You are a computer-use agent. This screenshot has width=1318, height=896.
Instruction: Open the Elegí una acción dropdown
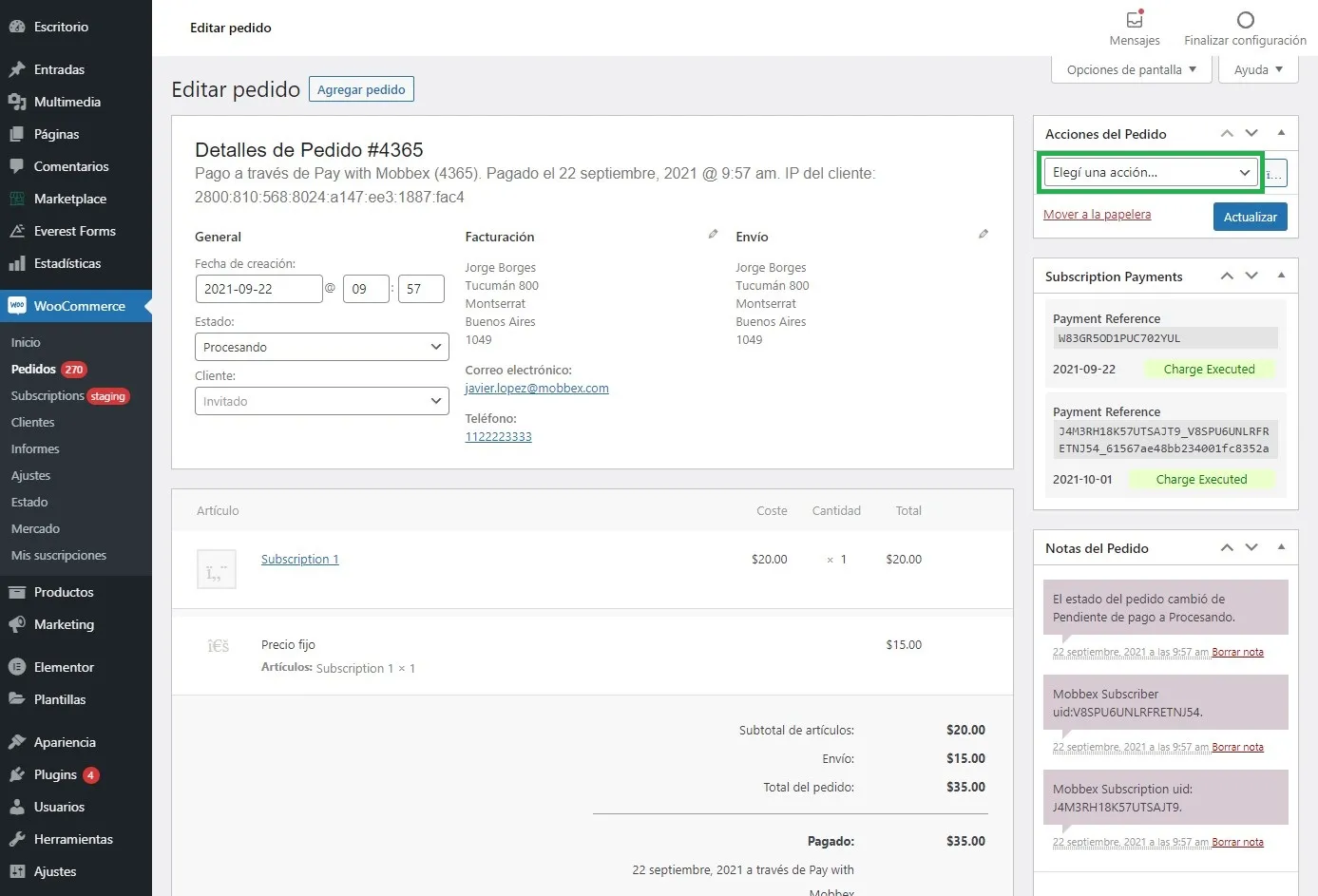(1151, 172)
